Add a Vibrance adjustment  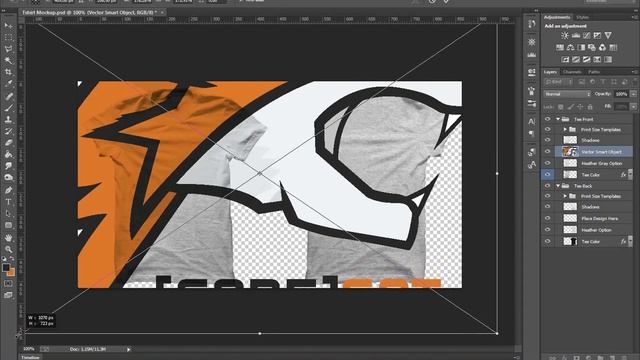click(608, 36)
